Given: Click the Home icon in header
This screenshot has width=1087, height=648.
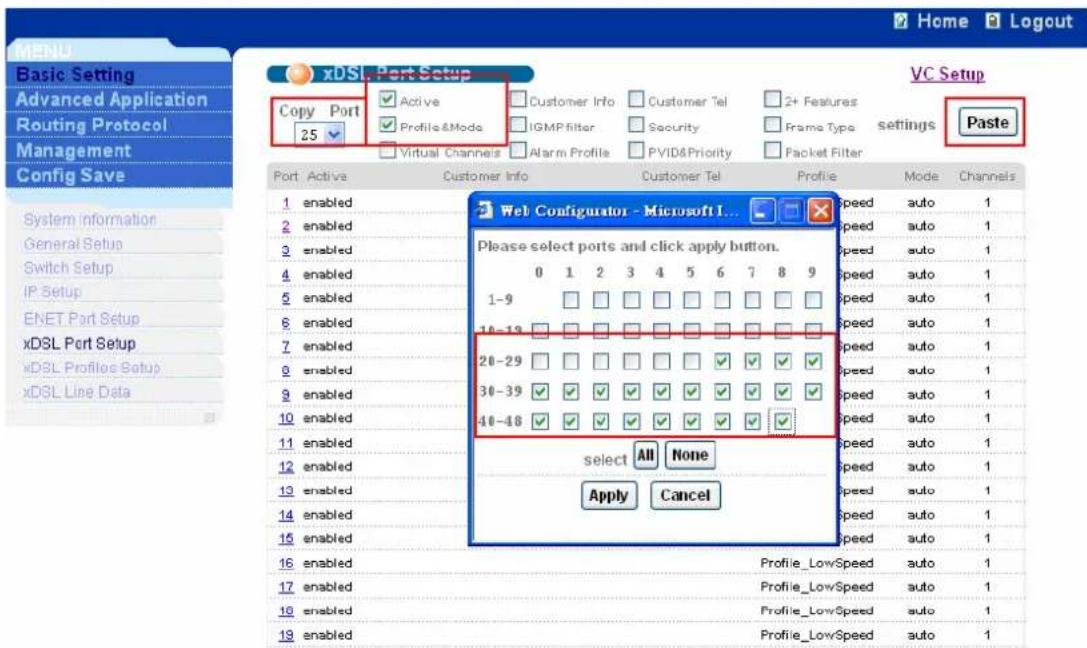Looking at the screenshot, I should coord(901,21).
